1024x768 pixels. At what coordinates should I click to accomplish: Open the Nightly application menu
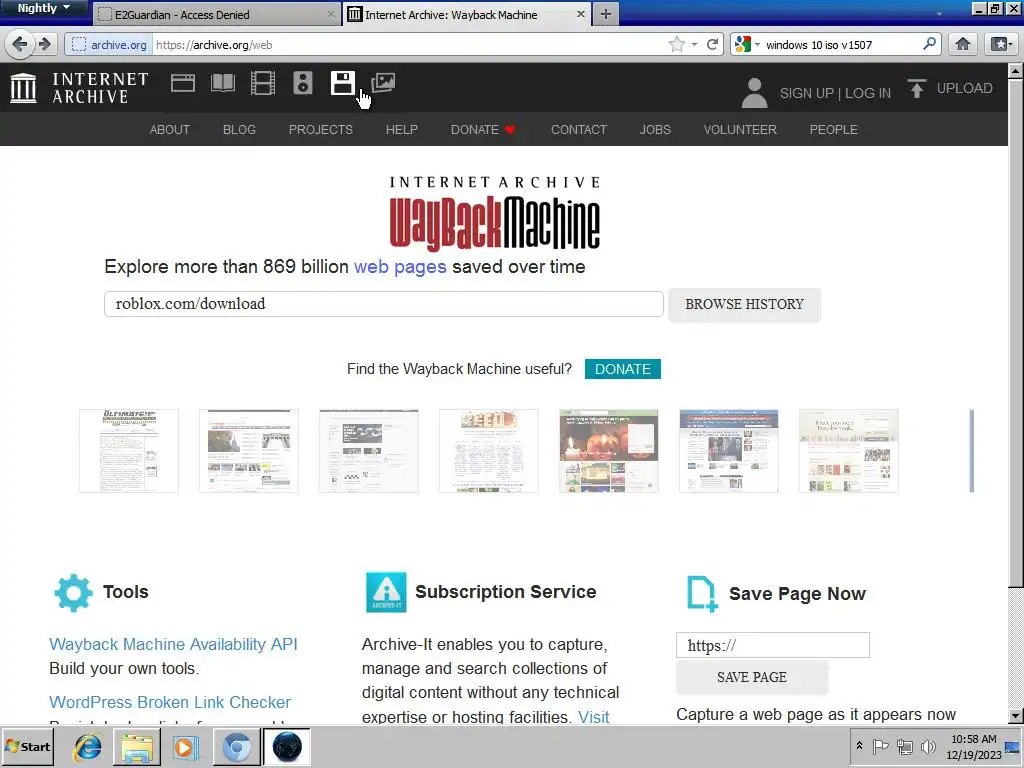43,8
